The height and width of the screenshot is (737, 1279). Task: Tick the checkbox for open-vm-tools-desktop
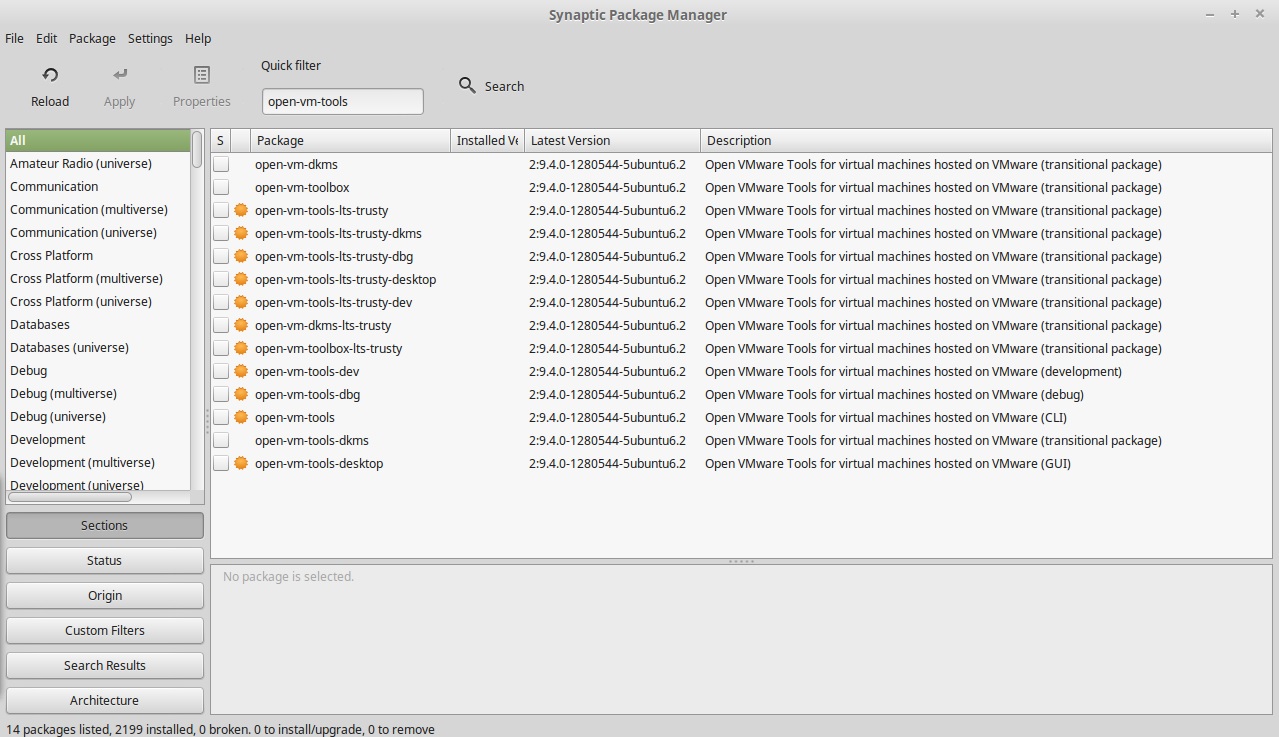click(221, 463)
